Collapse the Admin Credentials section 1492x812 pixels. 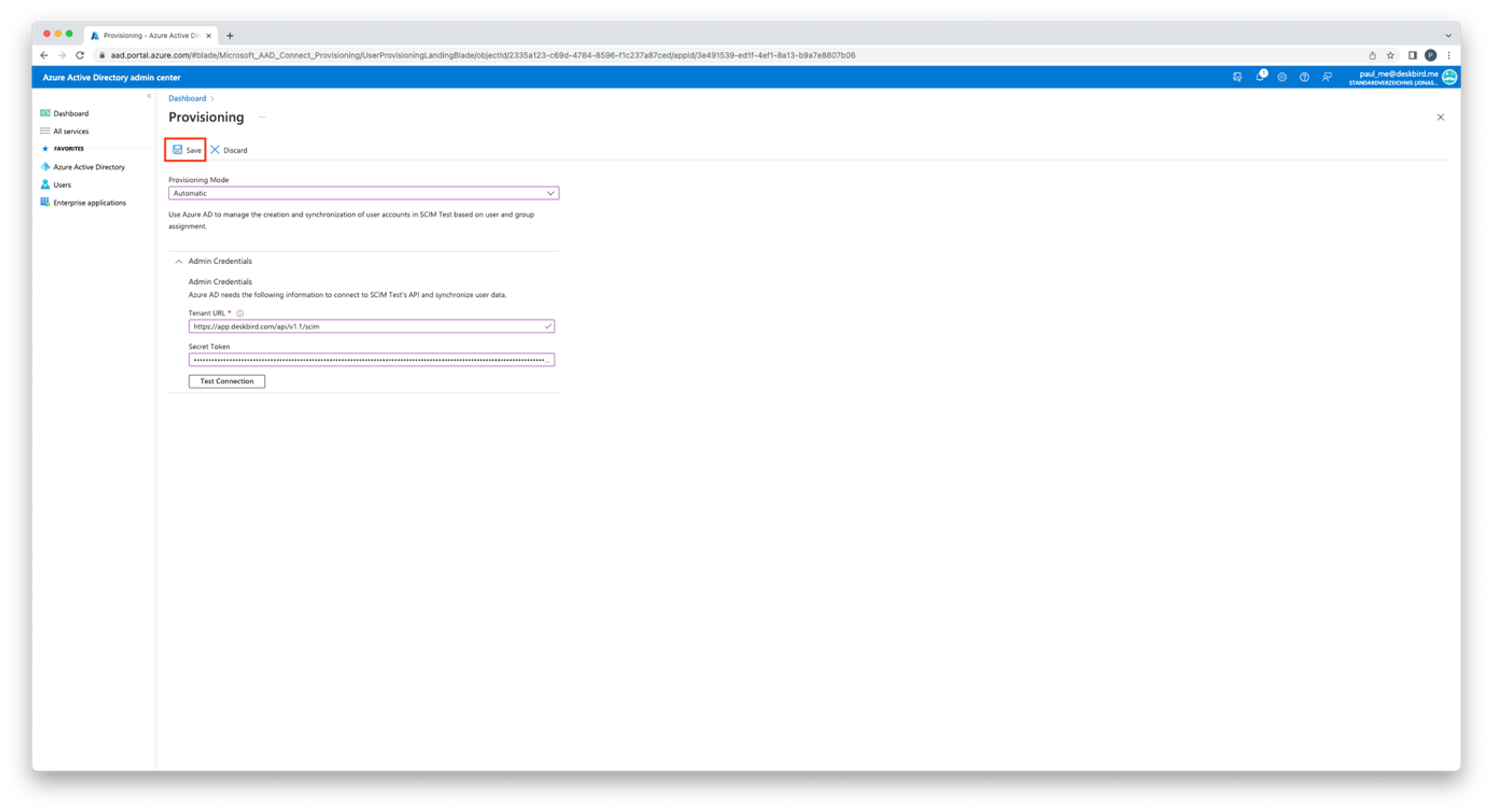(179, 262)
